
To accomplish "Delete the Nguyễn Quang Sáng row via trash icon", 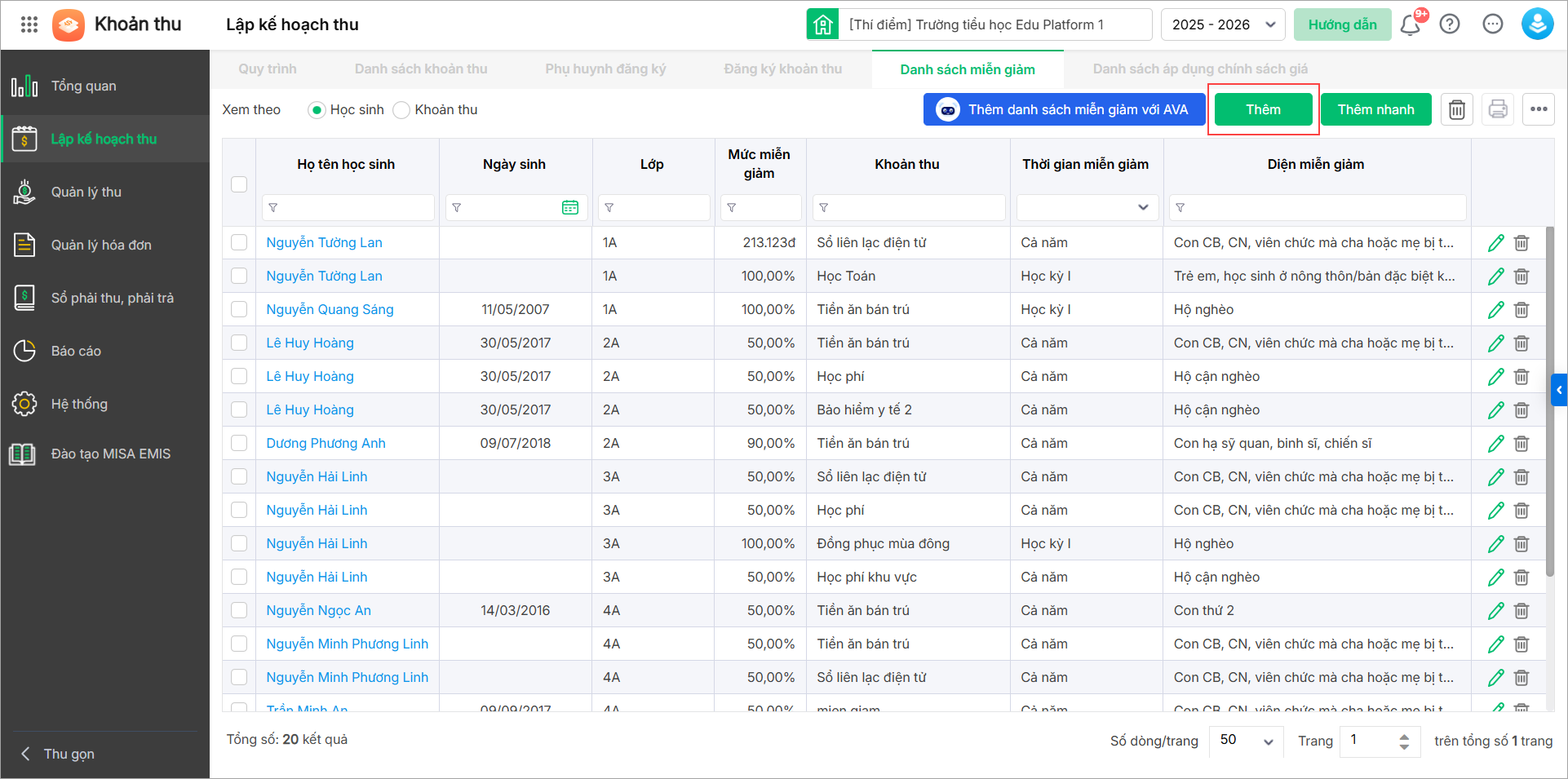I will click(x=1521, y=310).
